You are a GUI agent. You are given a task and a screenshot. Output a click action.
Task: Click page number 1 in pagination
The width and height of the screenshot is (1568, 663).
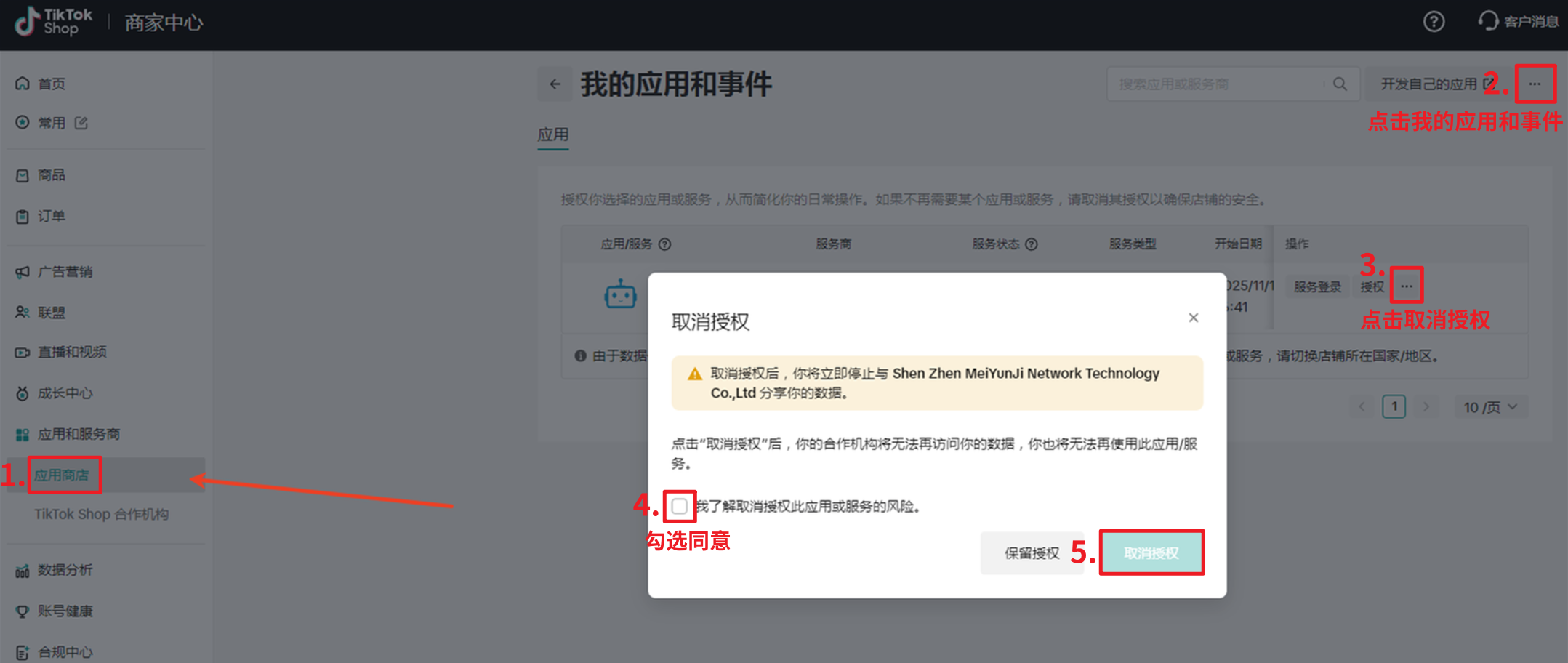tap(1394, 407)
